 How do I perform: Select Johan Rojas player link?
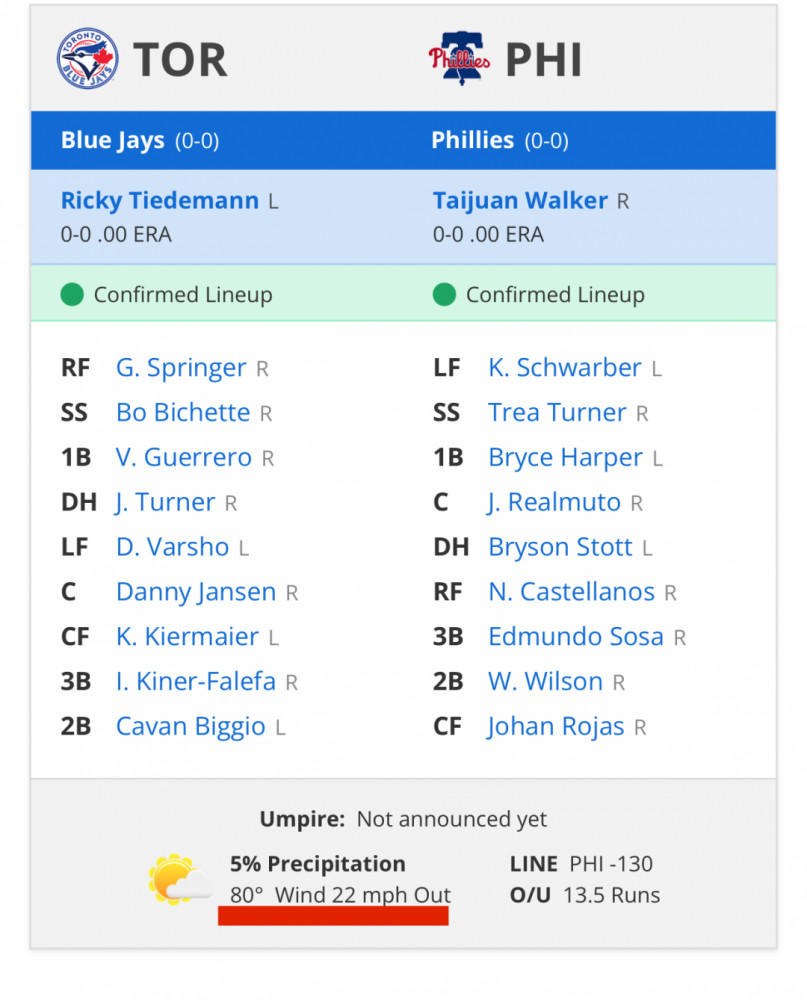[x=556, y=726]
